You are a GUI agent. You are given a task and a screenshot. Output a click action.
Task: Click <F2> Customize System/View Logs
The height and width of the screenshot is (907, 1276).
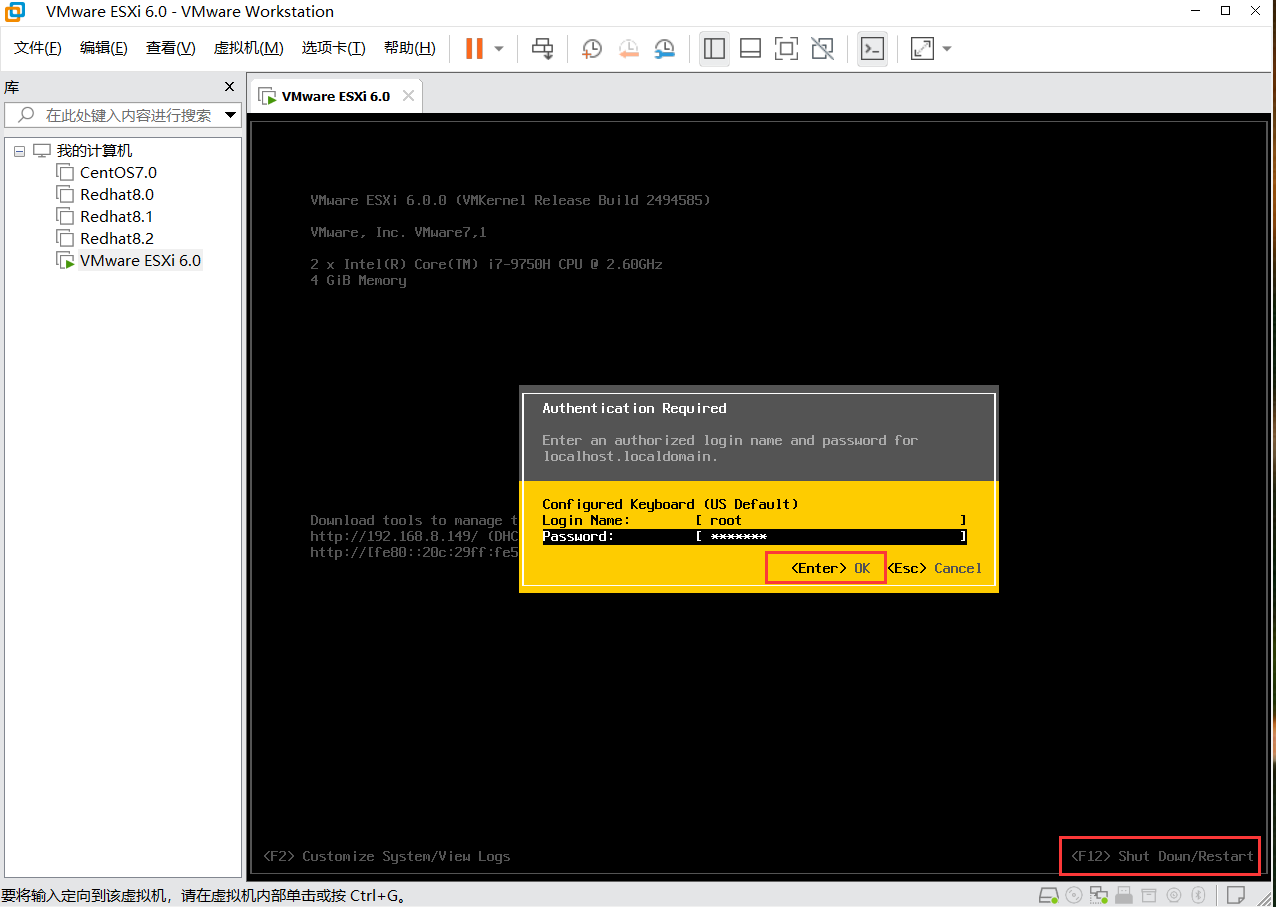(x=387, y=856)
